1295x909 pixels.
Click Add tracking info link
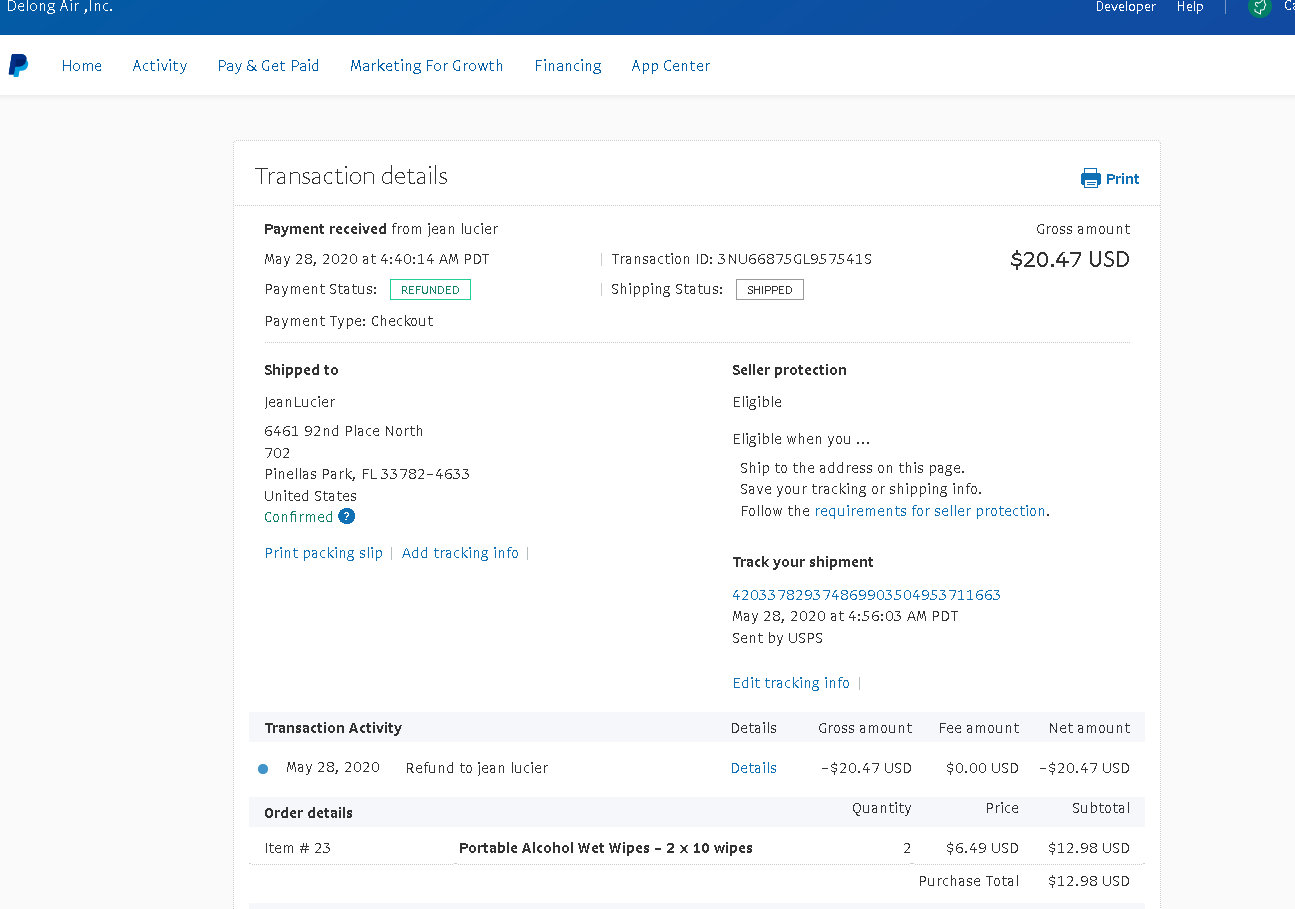[460, 553]
